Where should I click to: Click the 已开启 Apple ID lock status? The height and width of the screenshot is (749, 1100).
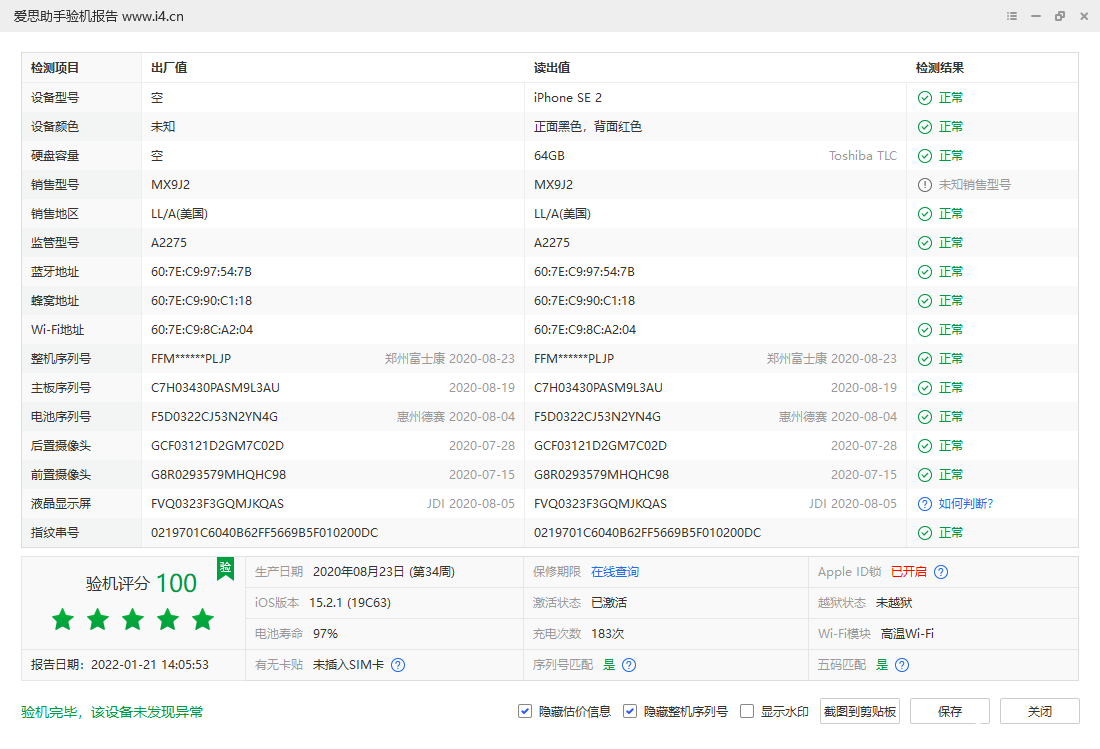click(x=908, y=572)
